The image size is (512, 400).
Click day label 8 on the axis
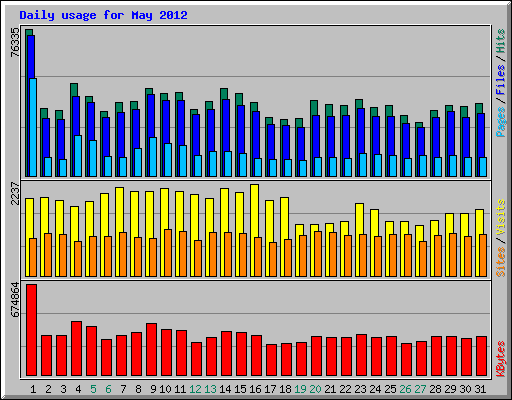(x=138, y=389)
